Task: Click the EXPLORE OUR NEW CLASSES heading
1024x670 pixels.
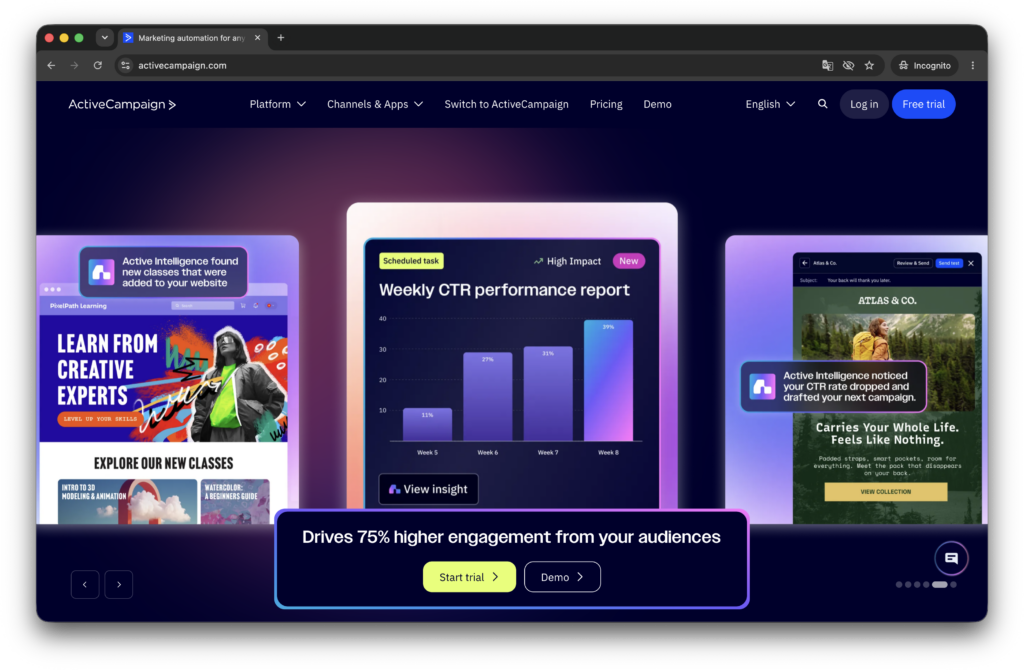Action: (163, 464)
